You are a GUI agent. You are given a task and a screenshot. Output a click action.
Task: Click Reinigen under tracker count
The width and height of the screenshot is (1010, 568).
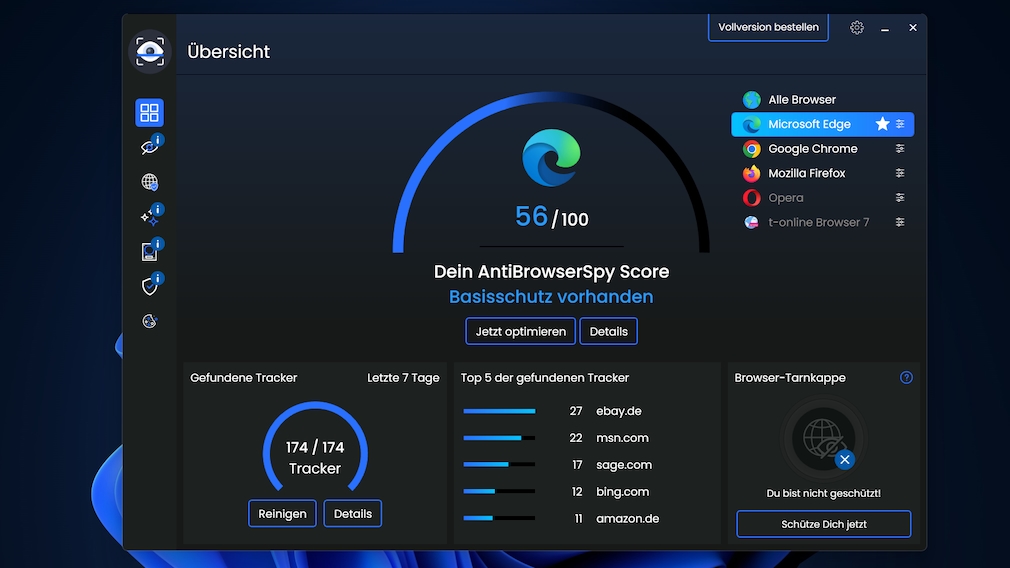click(x=282, y=513)
